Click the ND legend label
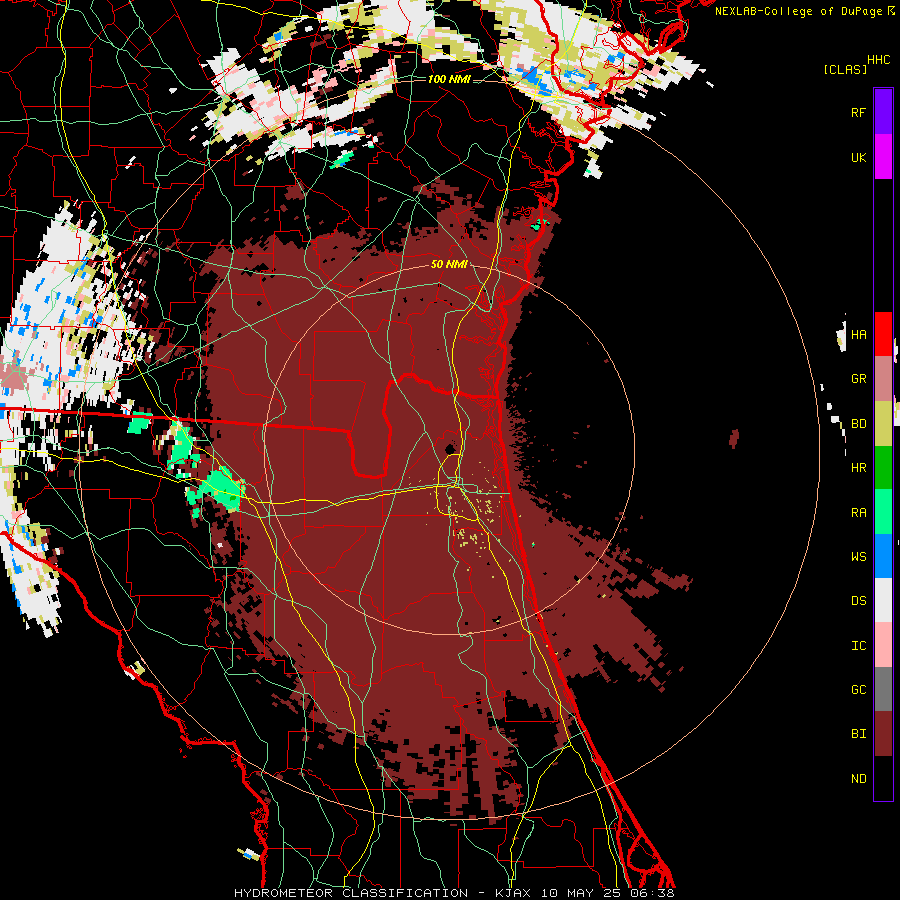This screenshot has height=900, width=900. (x=858, y=779)
